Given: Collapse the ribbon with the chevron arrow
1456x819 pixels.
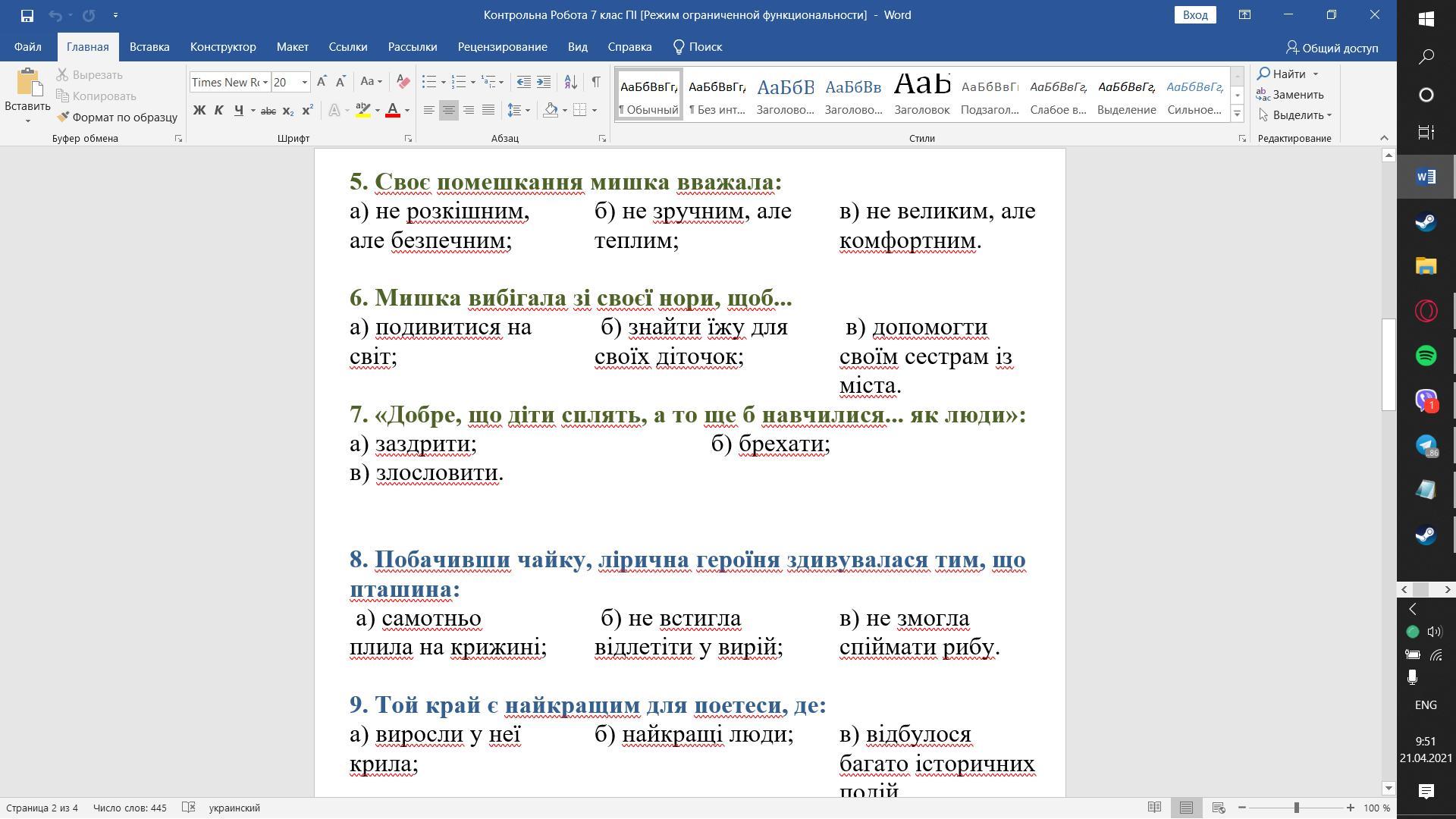Looking at the screenshot, I should point(1384,138).
